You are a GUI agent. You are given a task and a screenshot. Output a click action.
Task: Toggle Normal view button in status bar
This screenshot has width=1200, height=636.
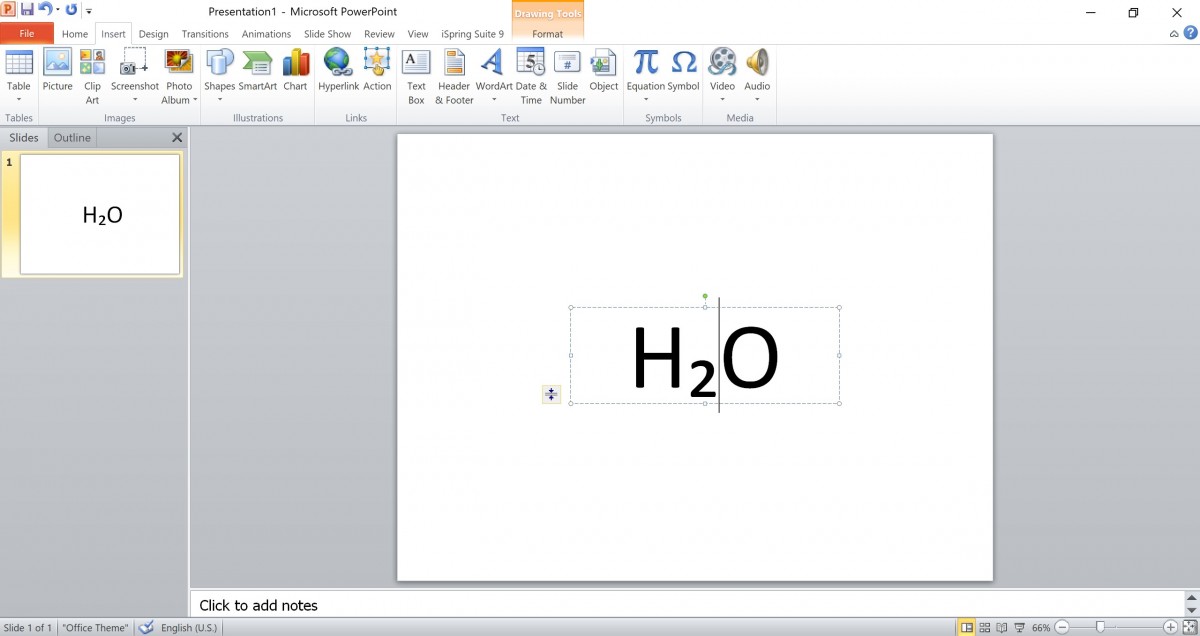point(967,627)
